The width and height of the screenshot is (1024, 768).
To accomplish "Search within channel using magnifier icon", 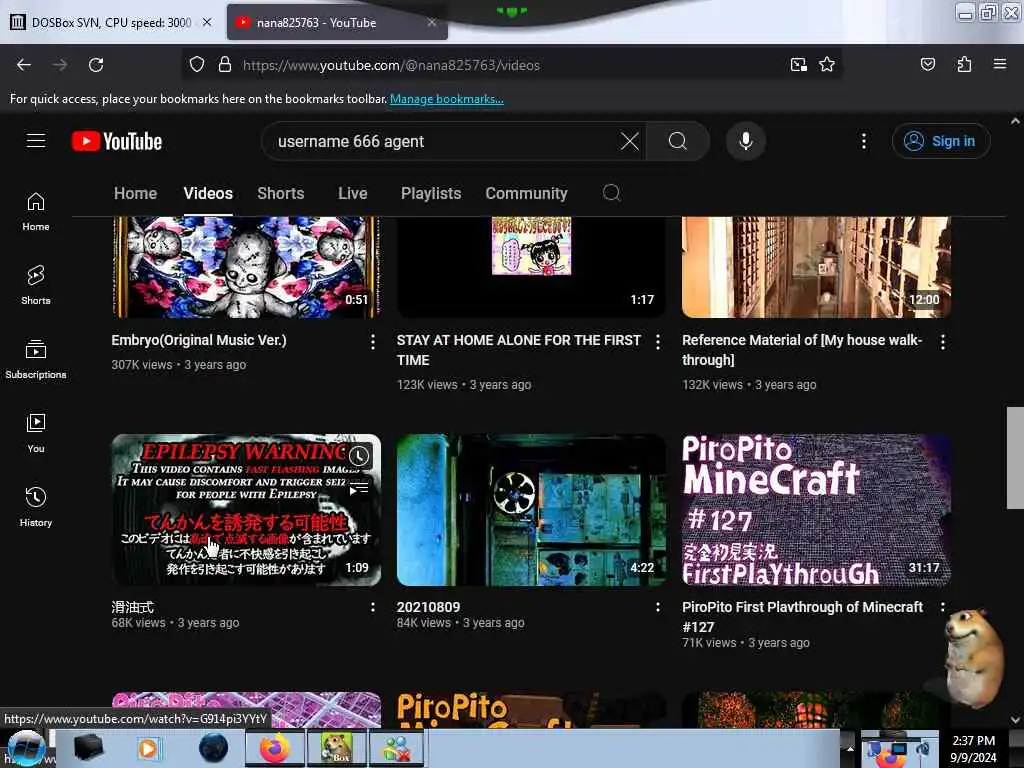I will [611, 193].
